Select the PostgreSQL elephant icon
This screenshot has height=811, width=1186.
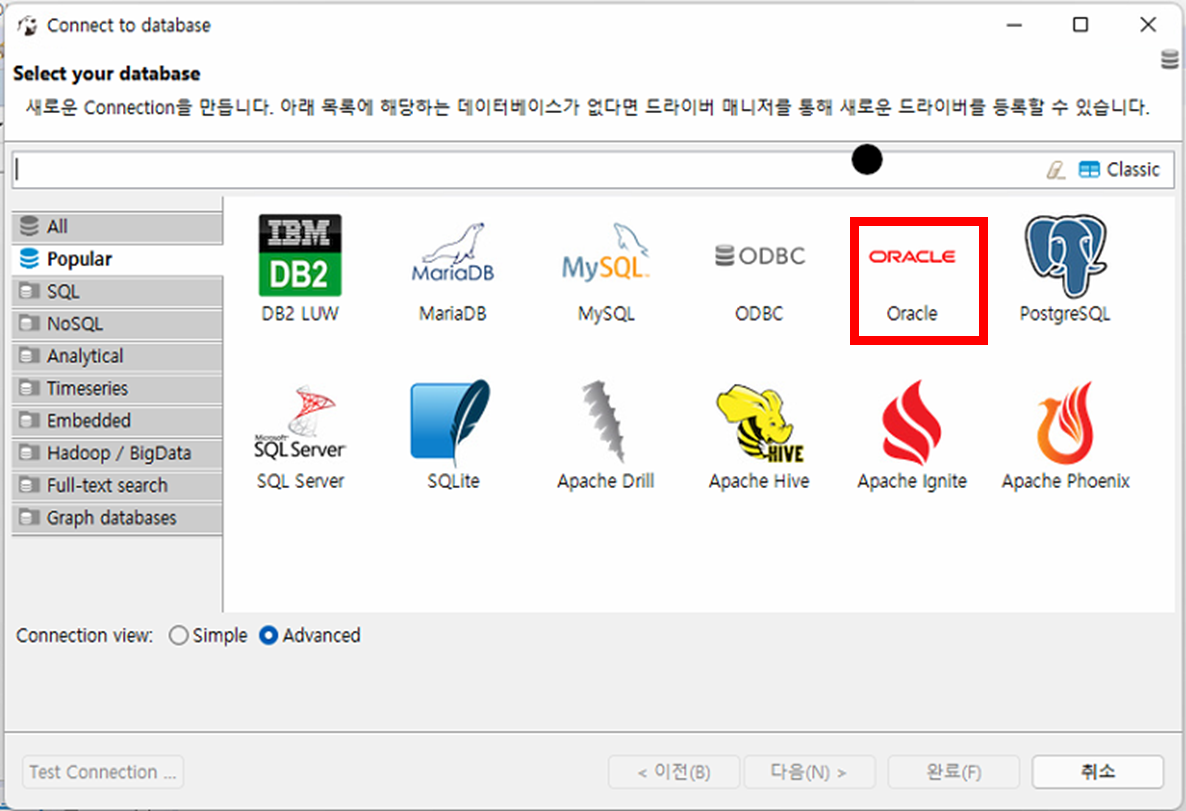pyautogui.click(x=1065, y=255)
